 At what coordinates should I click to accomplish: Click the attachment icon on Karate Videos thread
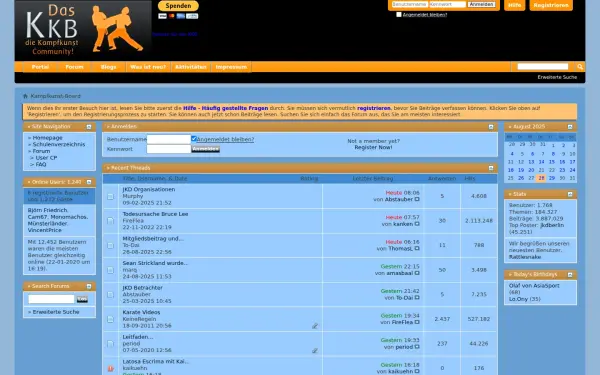click(x=315, y=326)
